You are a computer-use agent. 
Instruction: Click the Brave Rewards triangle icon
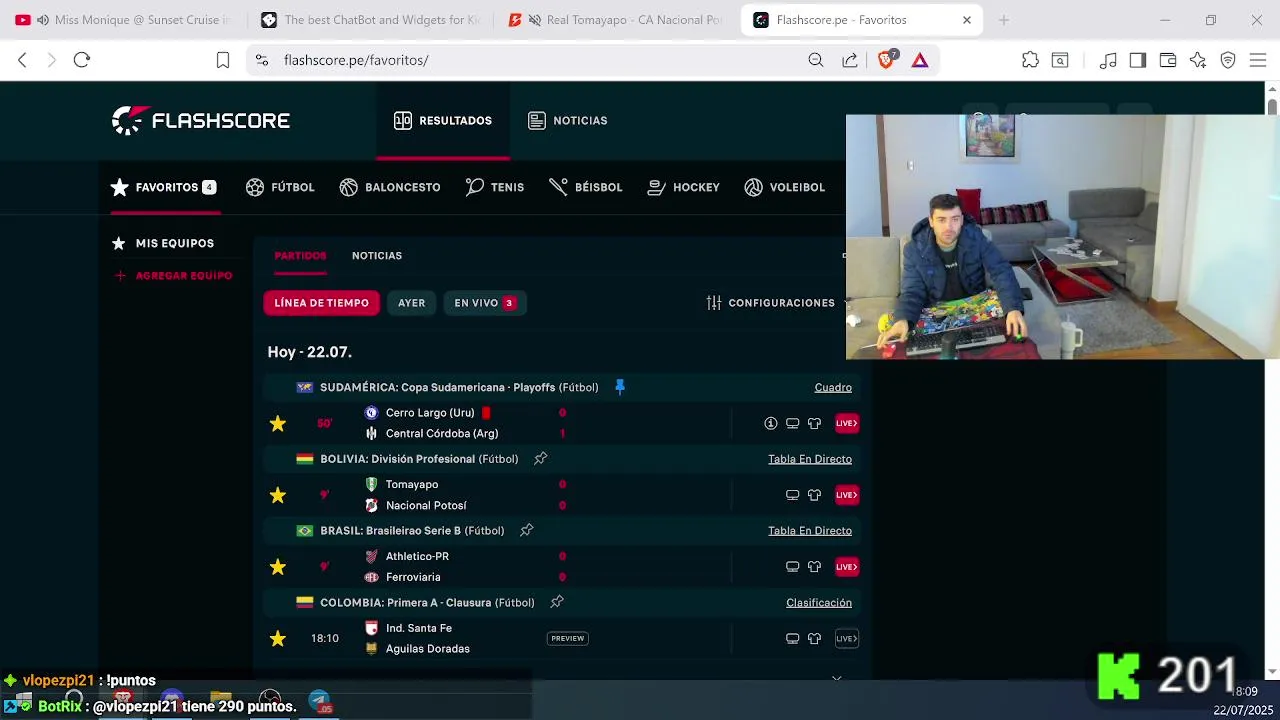point(920,60)
